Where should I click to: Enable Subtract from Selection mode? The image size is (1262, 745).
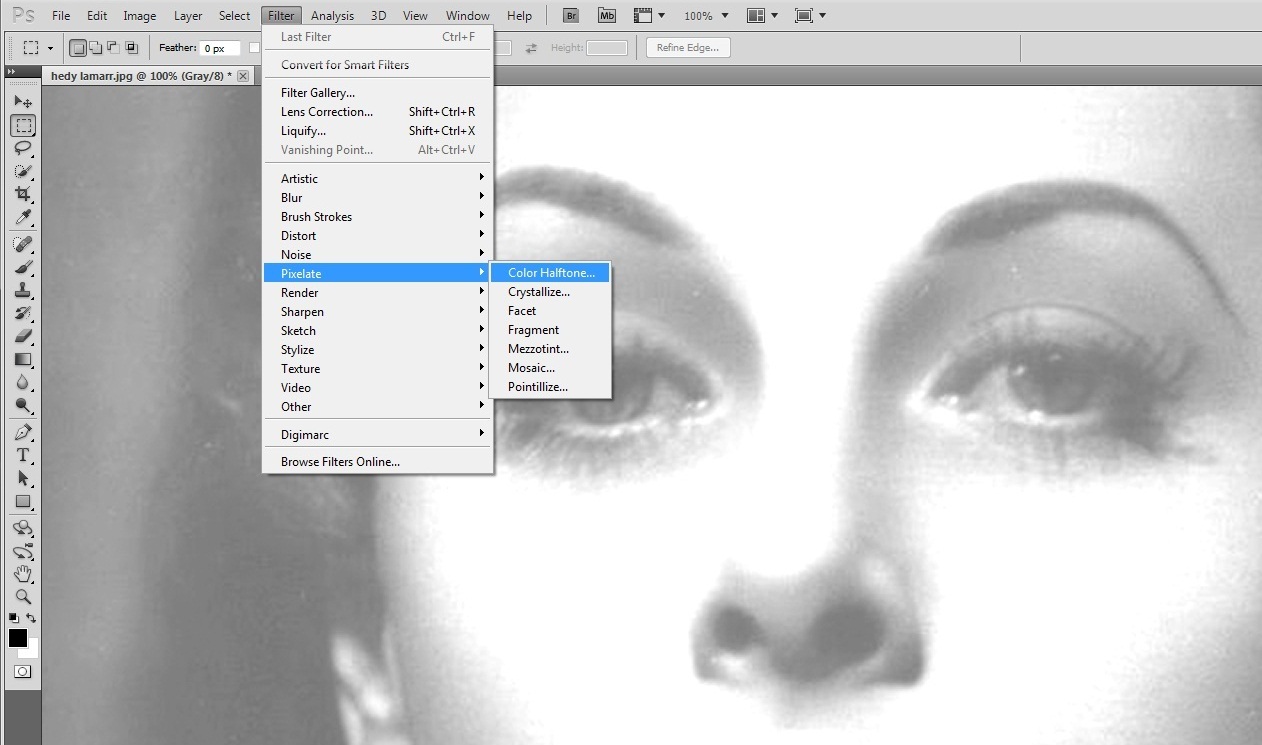pos(112,48)
